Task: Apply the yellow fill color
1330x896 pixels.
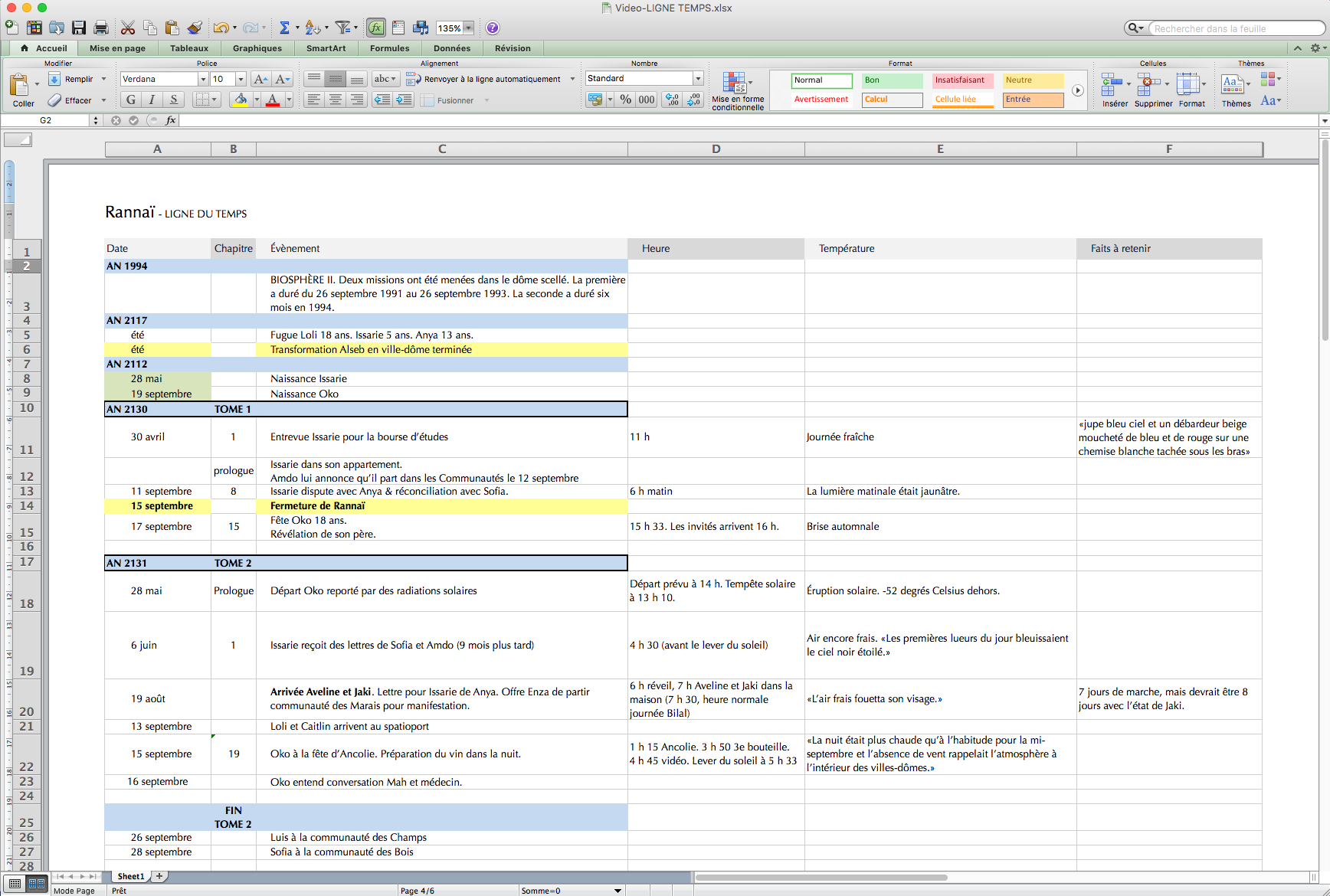Action: coord(241,100)
